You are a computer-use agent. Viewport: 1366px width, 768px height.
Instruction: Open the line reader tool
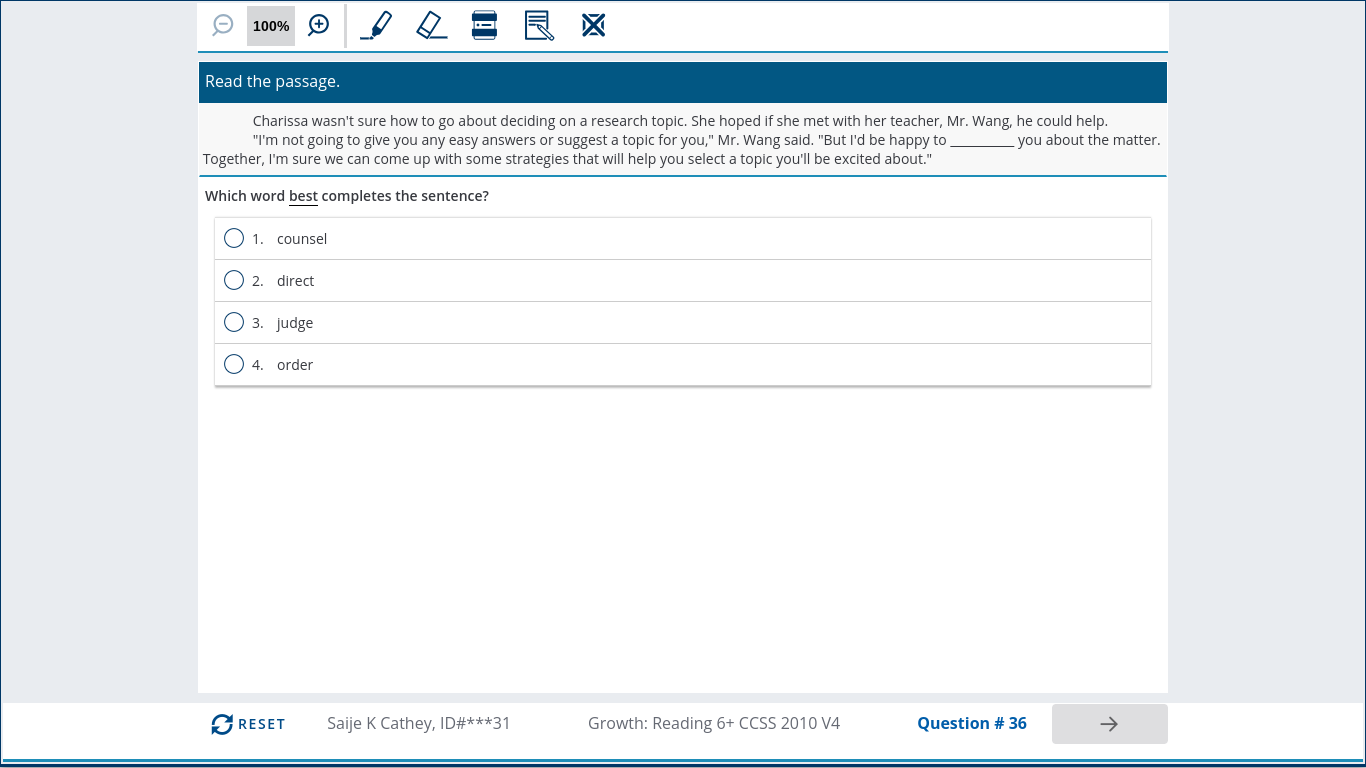484,25
